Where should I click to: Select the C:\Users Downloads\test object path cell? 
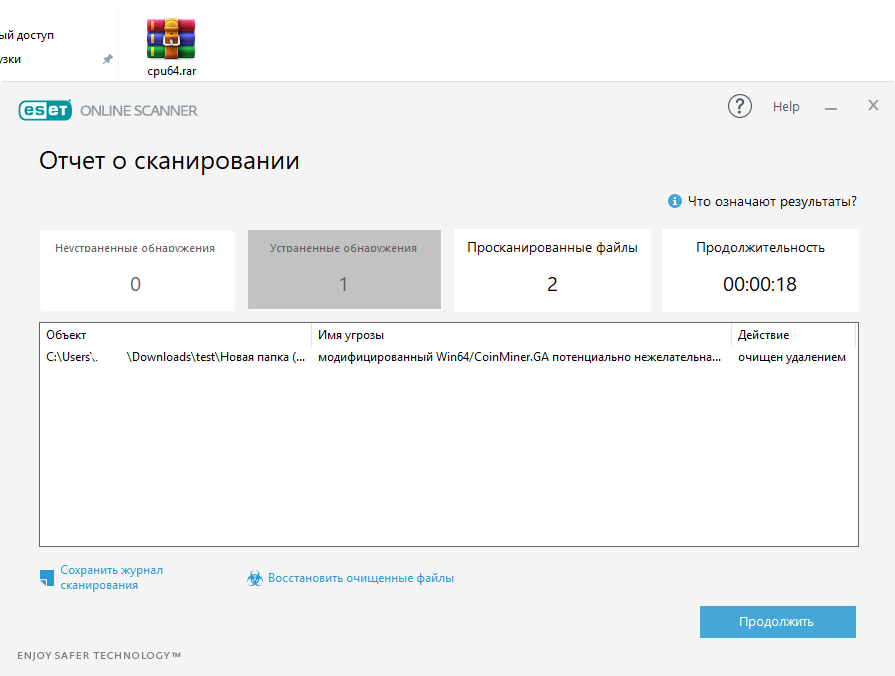pyautogui.click(x=176, y=357)
